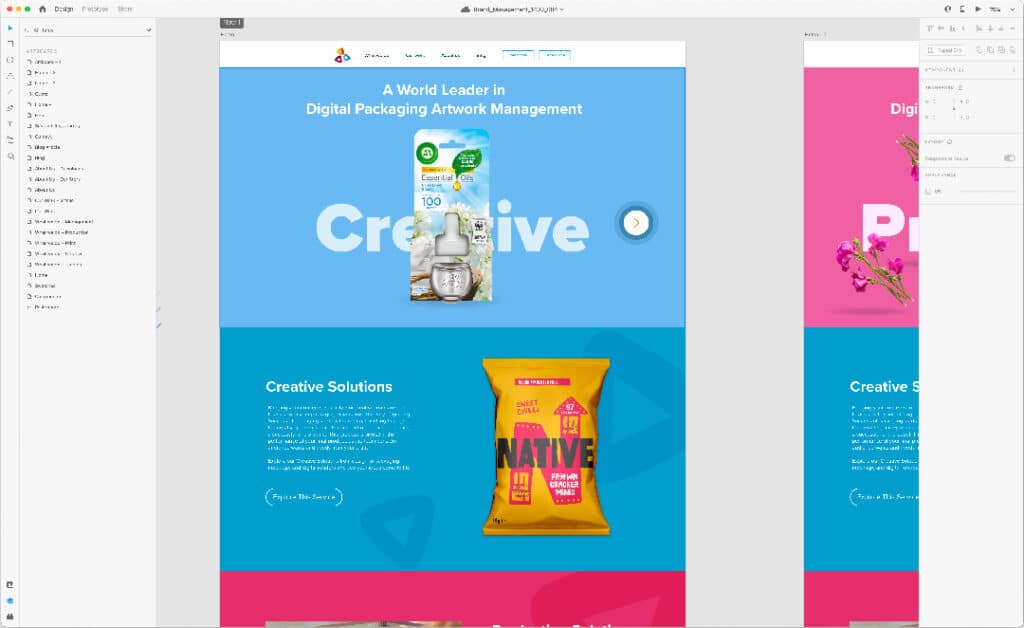This screenshot has height=628, width=1024.
Task: Activate the Text tool
Action: pos(10,124)
